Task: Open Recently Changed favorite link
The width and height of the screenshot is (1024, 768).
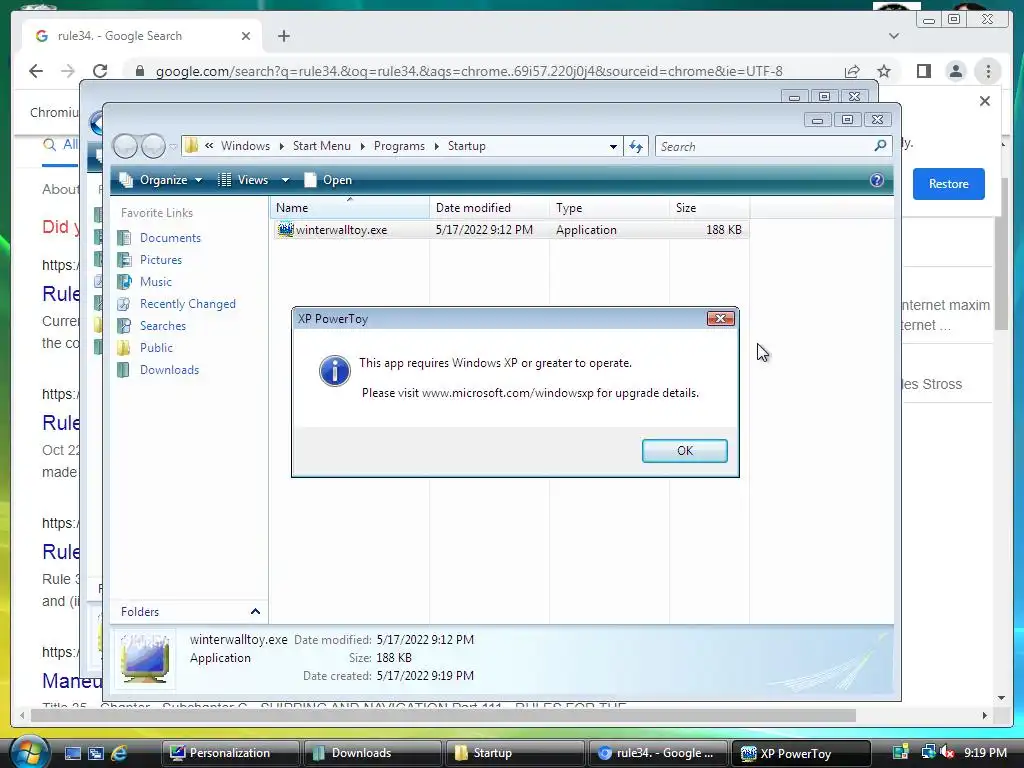Action: pyautogui.click(x=187, y=304)
